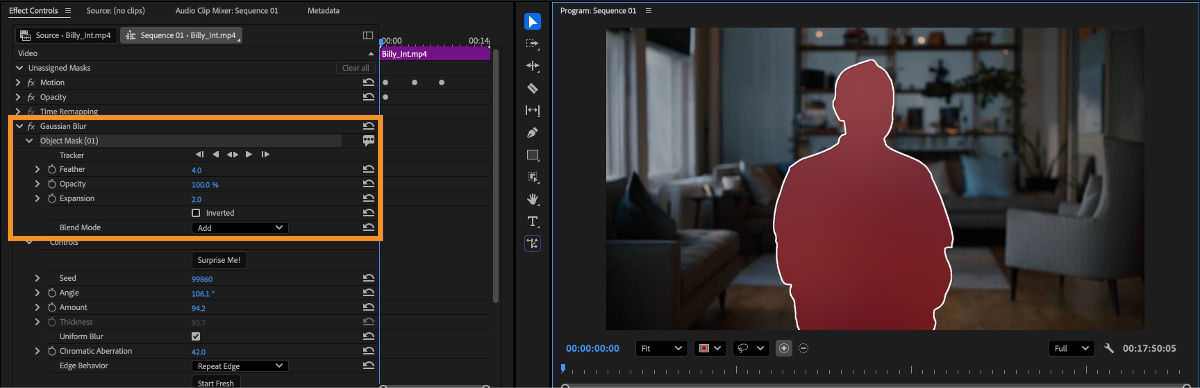Toggle animation stopwatch for Feather
This screenshot has width=1200, height=388.
click(x=52, y=170)
